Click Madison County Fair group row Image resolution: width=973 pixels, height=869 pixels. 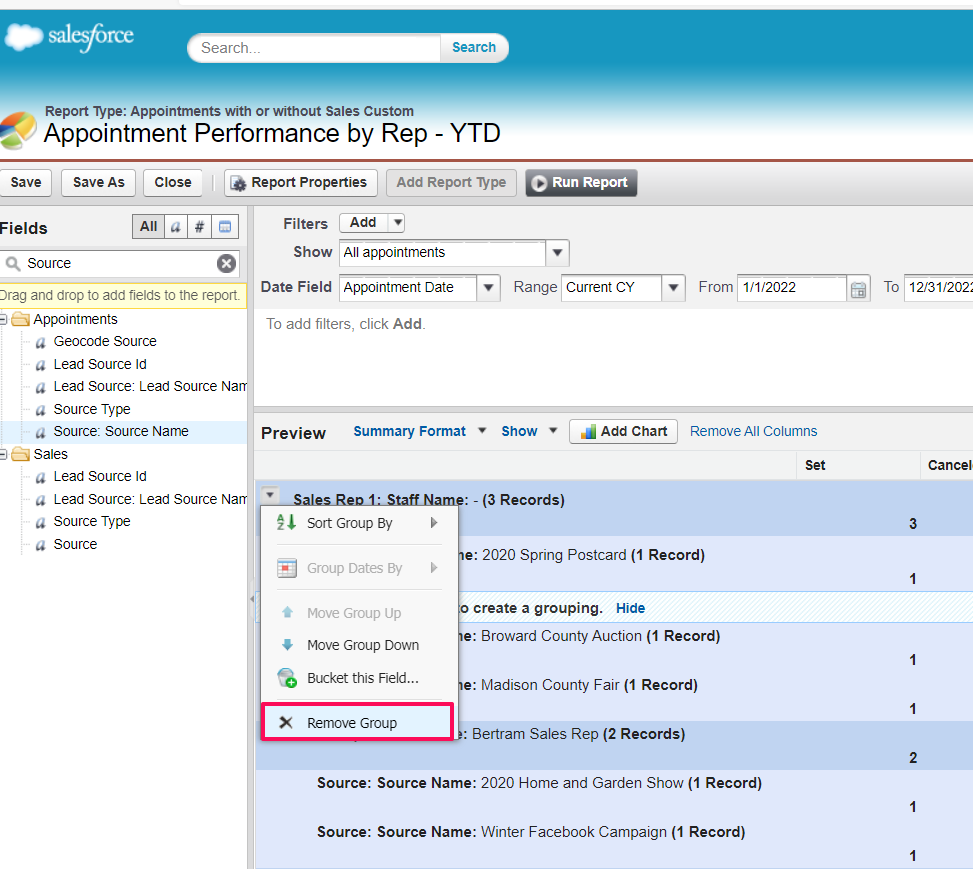pos(614,696)
